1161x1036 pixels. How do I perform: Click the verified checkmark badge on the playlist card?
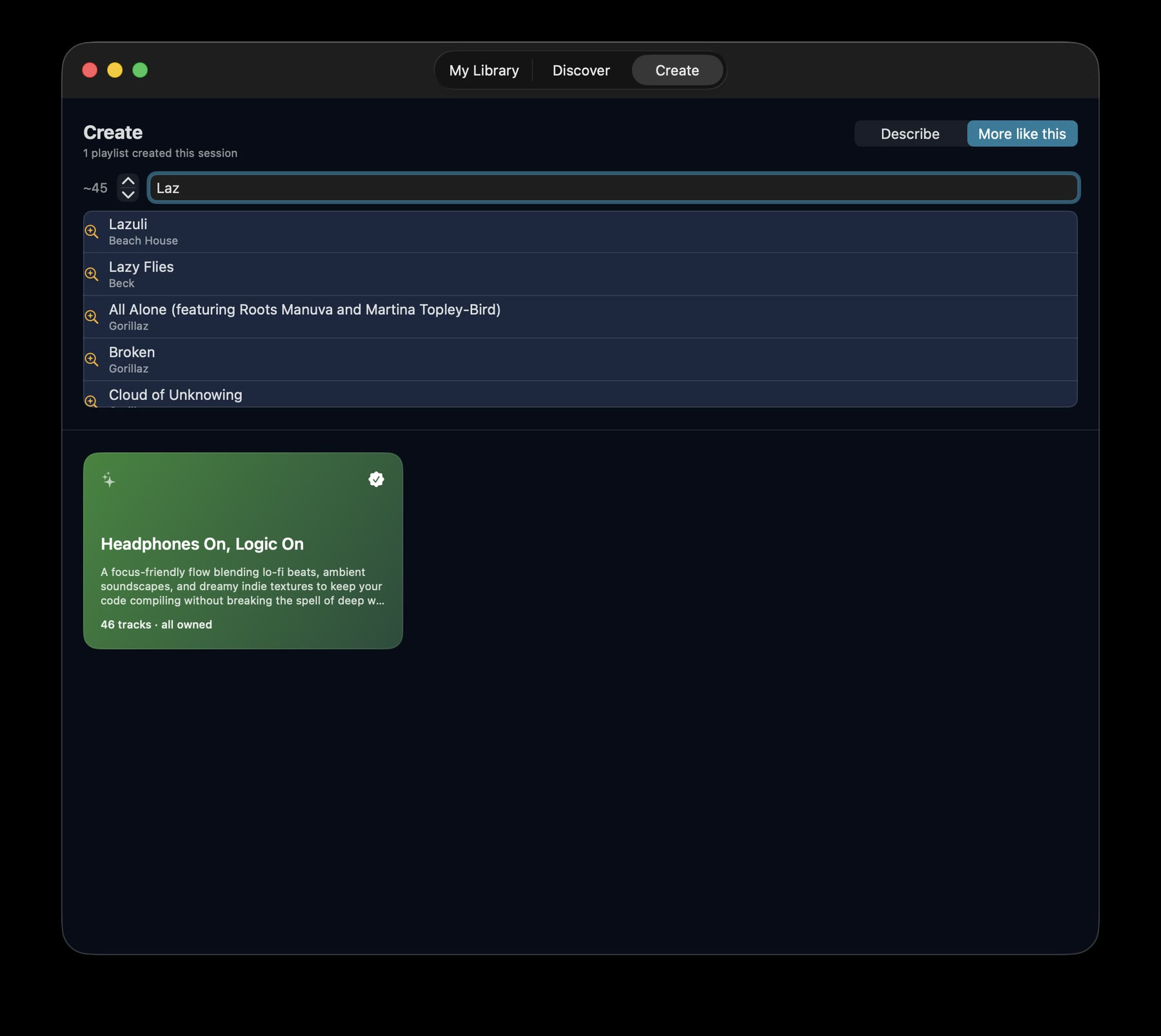tap(376, 479)
